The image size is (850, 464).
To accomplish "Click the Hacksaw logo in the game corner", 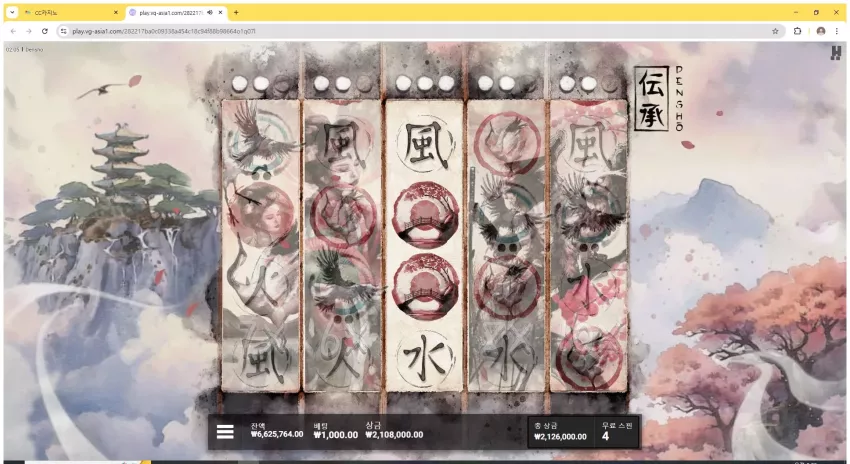I will (x=835, y=53).
